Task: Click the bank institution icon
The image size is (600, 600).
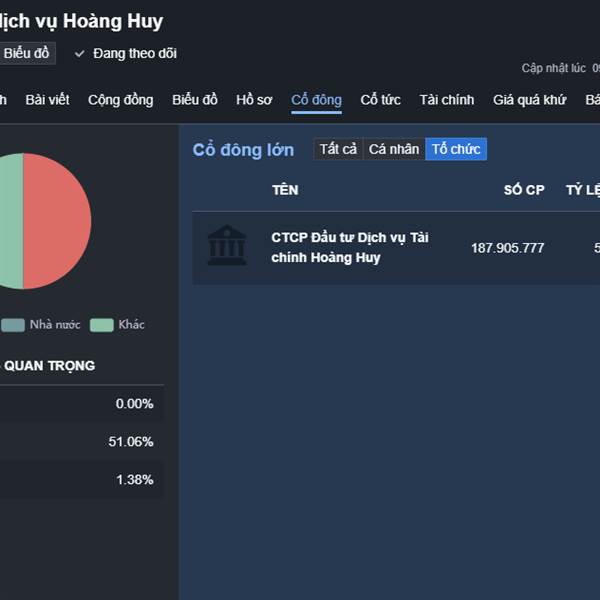Action: (x=227, y=246)
